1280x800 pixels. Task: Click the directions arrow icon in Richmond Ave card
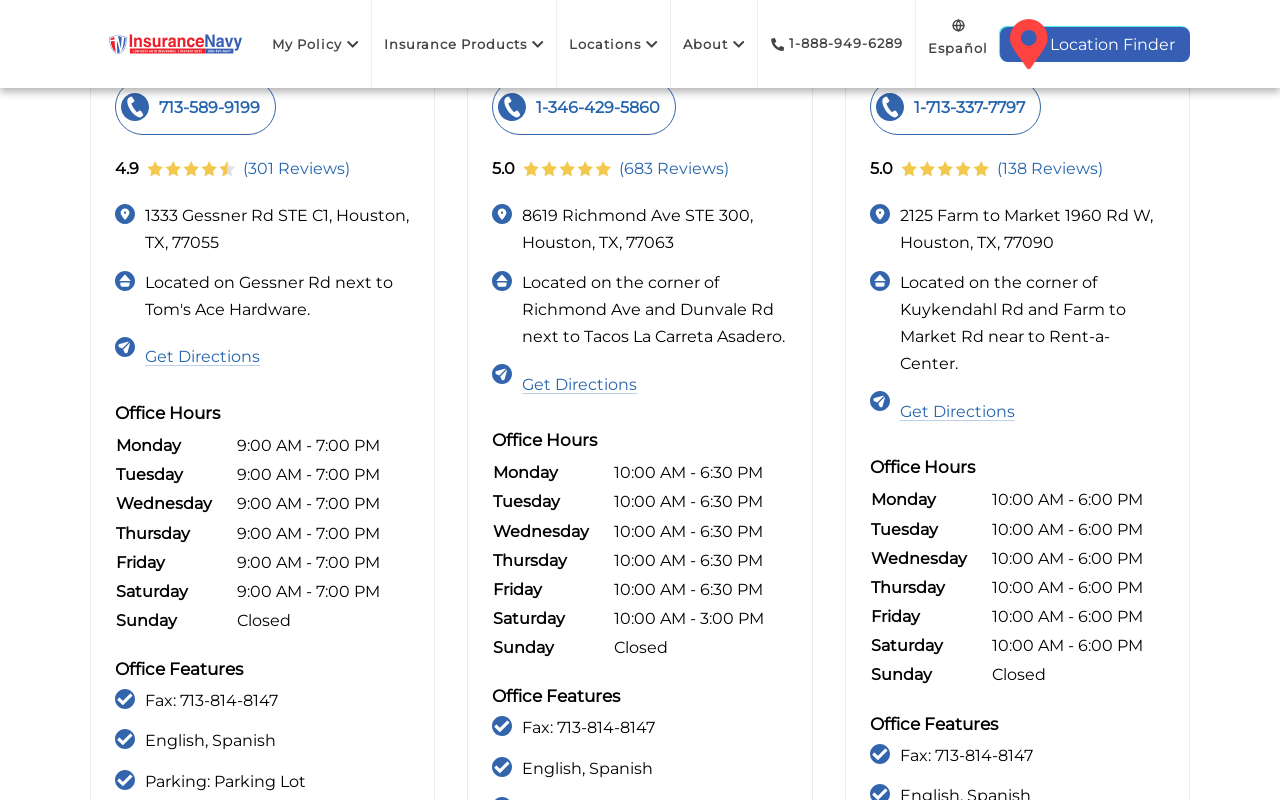click(502, 374)
